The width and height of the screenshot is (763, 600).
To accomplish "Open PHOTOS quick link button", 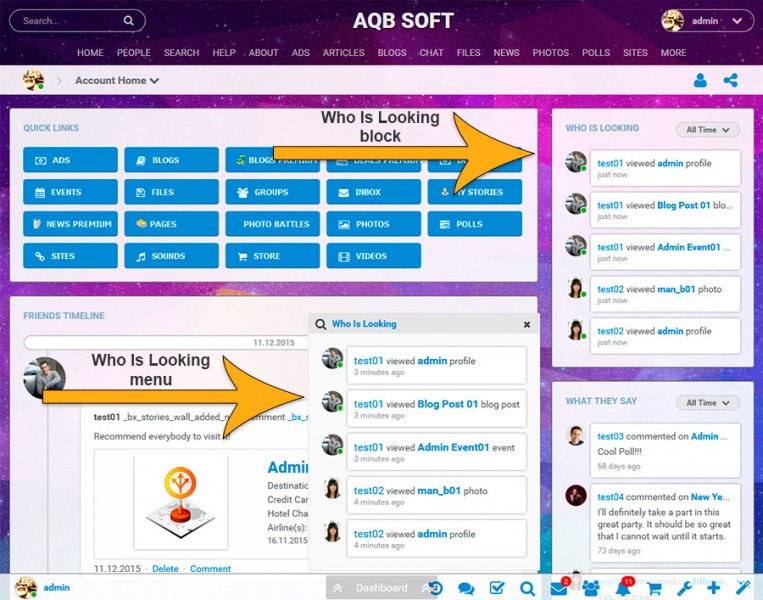I will point(374,224).
